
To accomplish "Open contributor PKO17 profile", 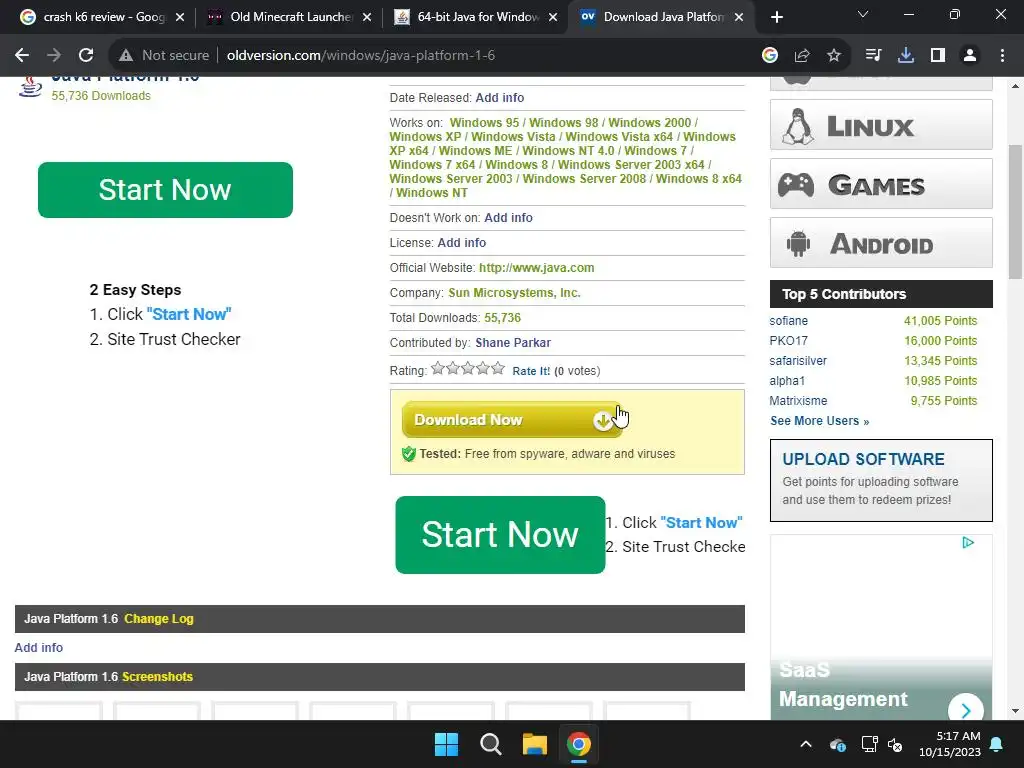I will pos(788,341).
